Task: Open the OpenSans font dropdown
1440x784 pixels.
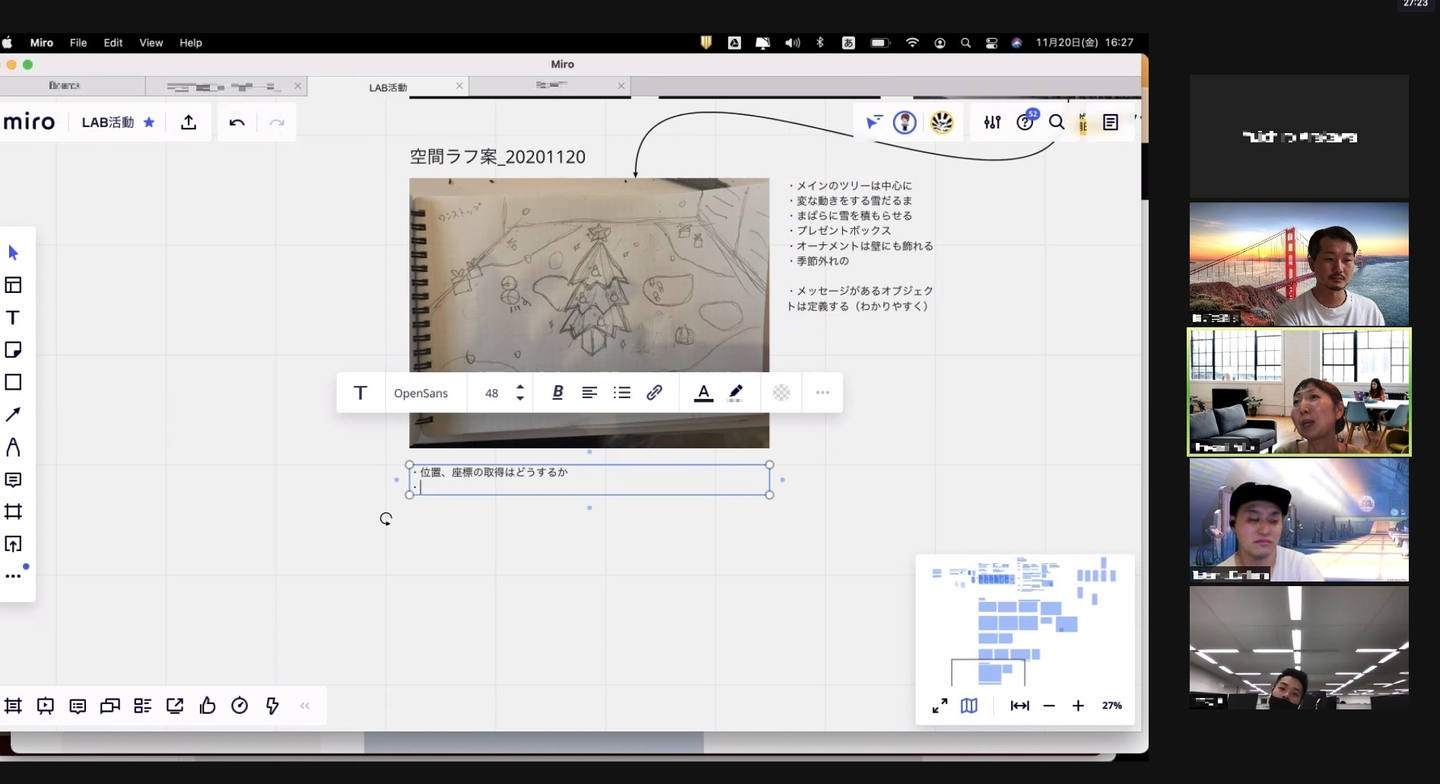Action: coord(421,393)
